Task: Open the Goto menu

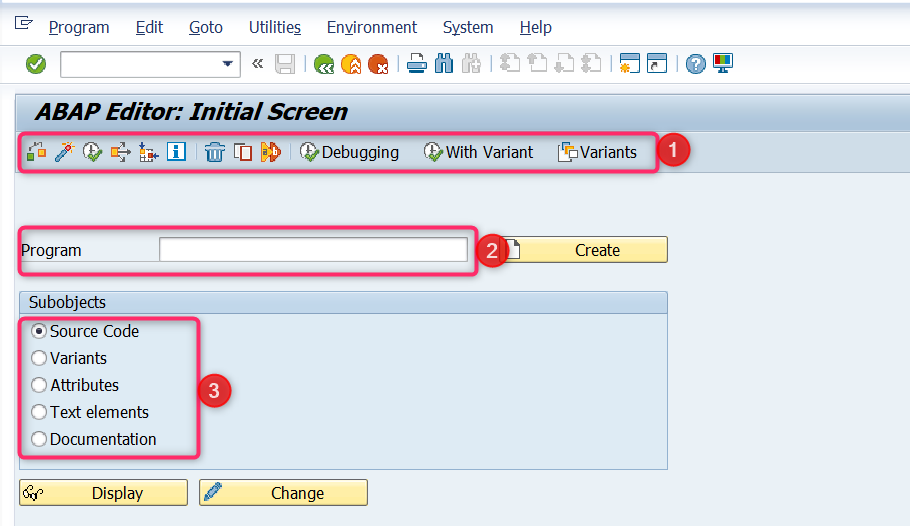Action: 205,27
